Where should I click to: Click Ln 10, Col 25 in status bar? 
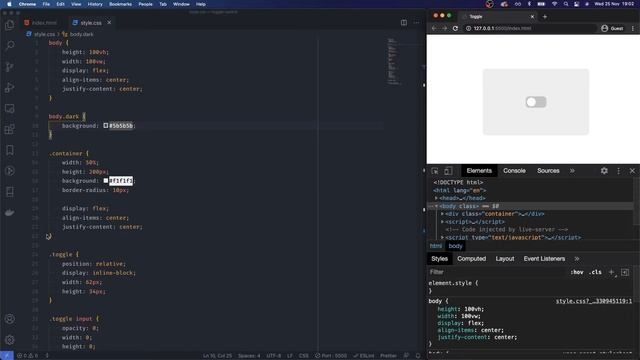[x=217, y=356]
